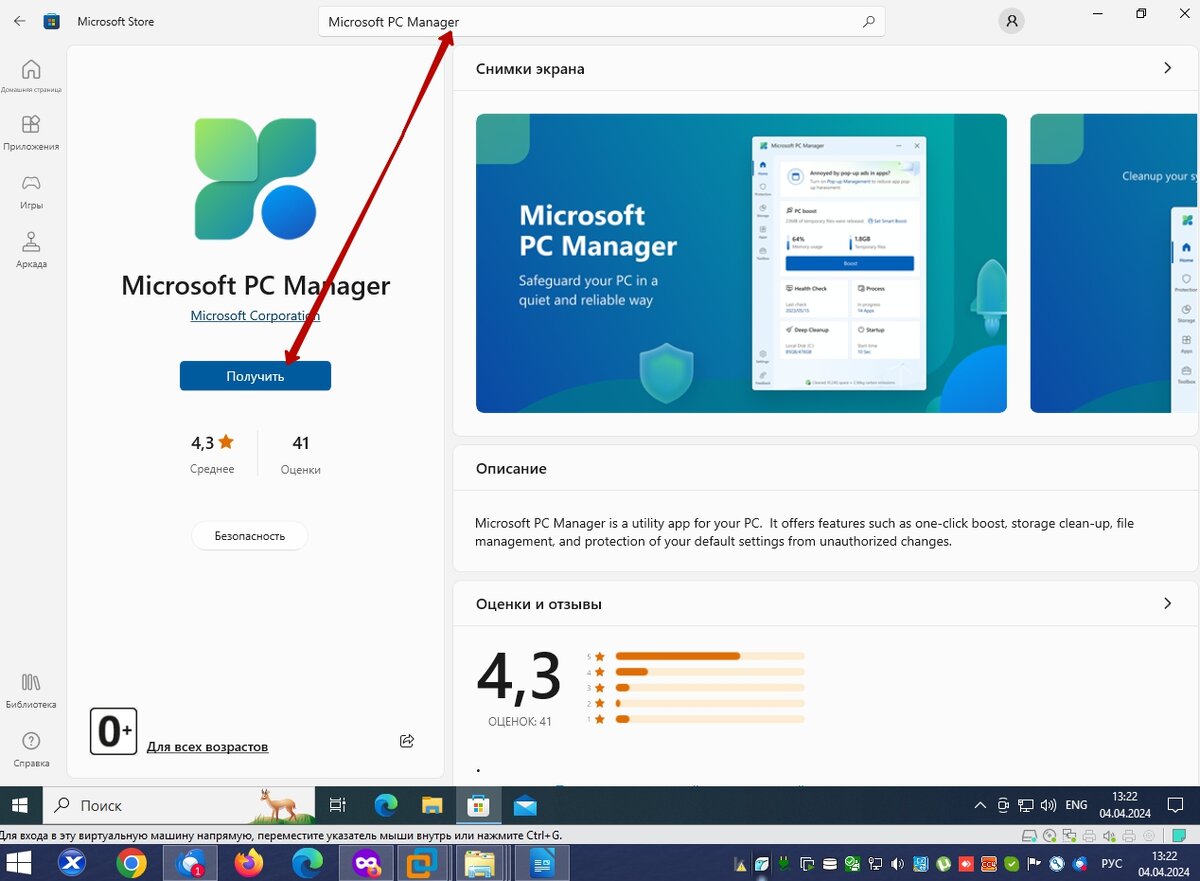The width and height of the screenshot is (1200, 881).
Task: Click the 4,3 average rating on card
Action: click(x=212, y=442)
